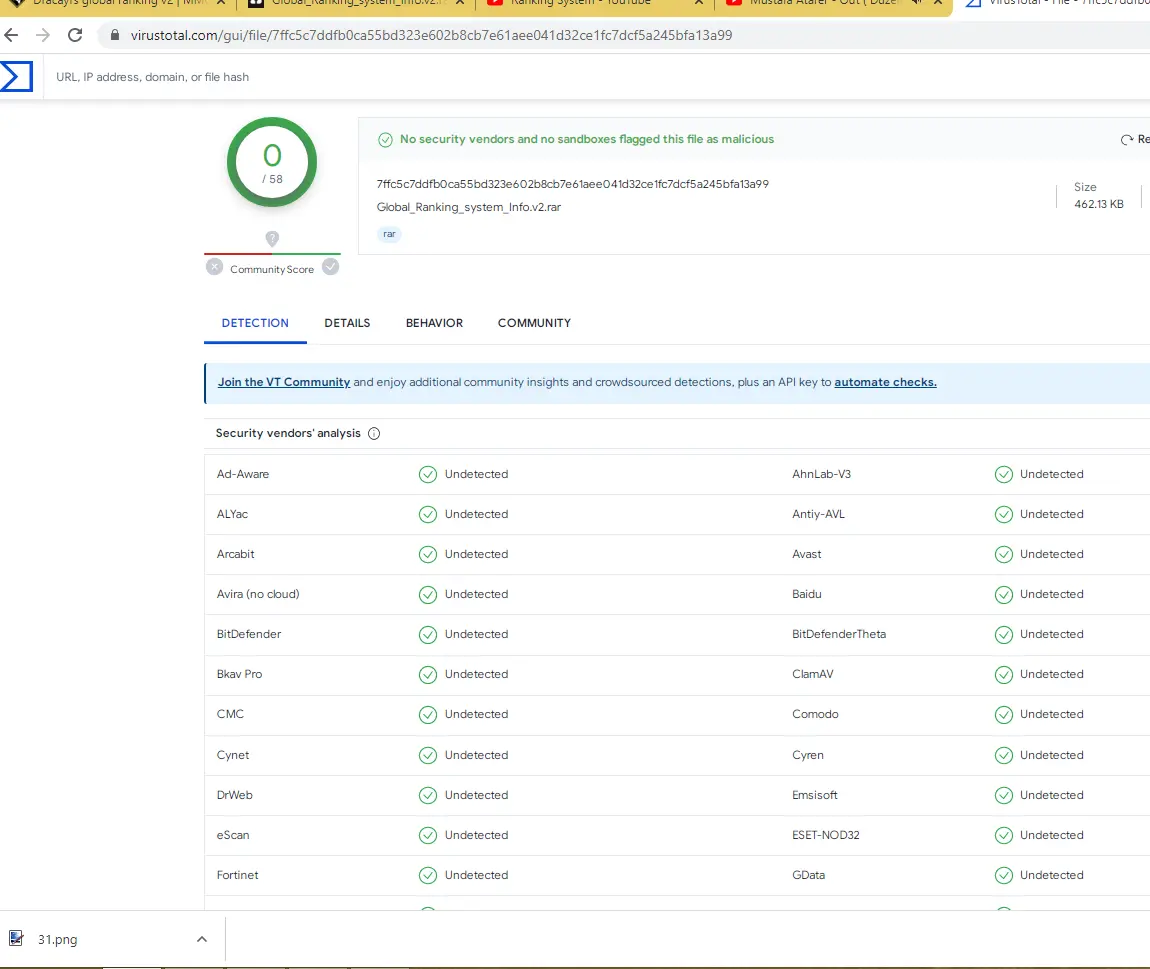The width and height of the screenshot is (1150, 969).
Task: Click the Undetected result for Avast
Action: coord(1052,554)
